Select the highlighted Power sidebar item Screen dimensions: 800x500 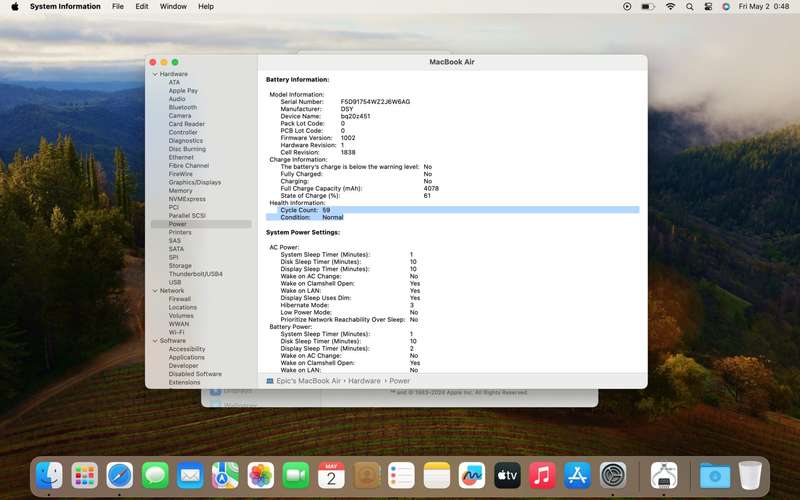point(201,224)
